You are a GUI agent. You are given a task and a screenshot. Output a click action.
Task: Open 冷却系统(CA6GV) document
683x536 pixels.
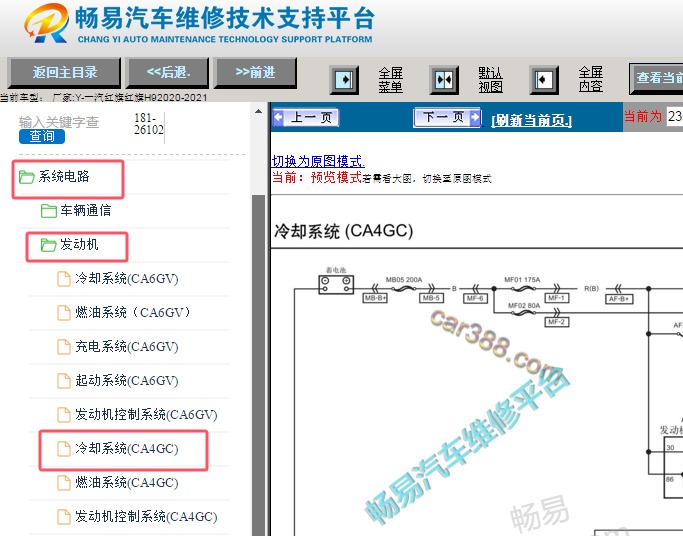point(127,279)
